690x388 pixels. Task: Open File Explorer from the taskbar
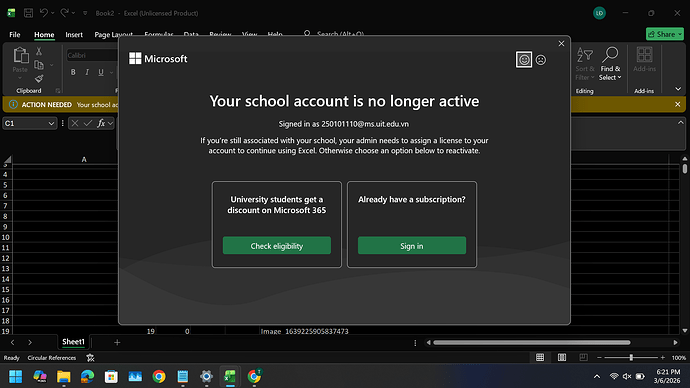pyautogui.click(x=63, y=377)
